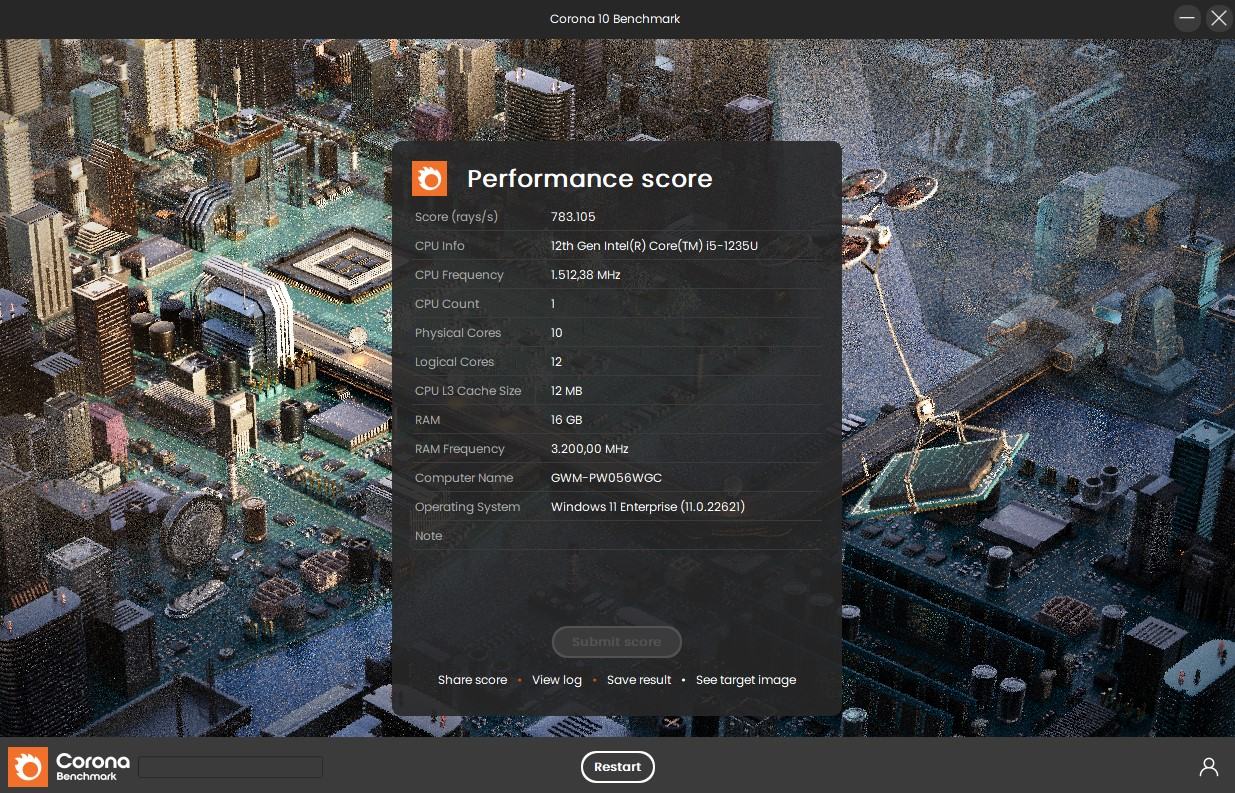Click the CPU Info label
This screenshot has width=1235, height=793.
pyautogui.click(x=440, y=246)
